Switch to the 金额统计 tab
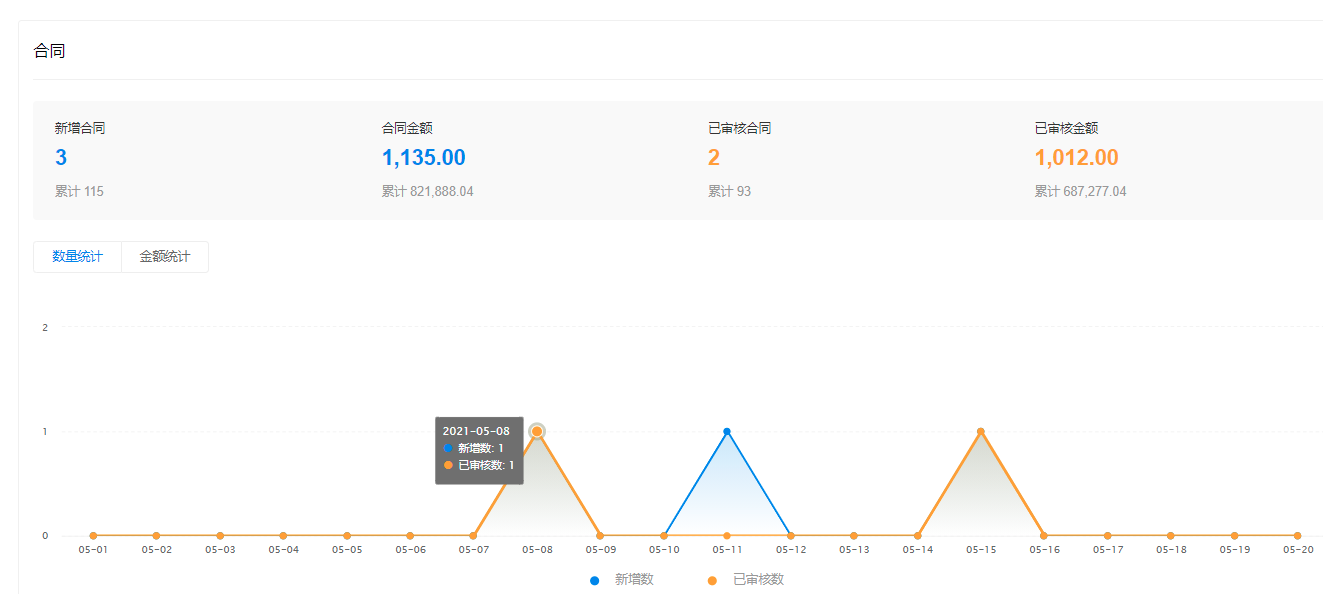The width and height of the screenshot is (1323, 594). (x=165, y=257)
